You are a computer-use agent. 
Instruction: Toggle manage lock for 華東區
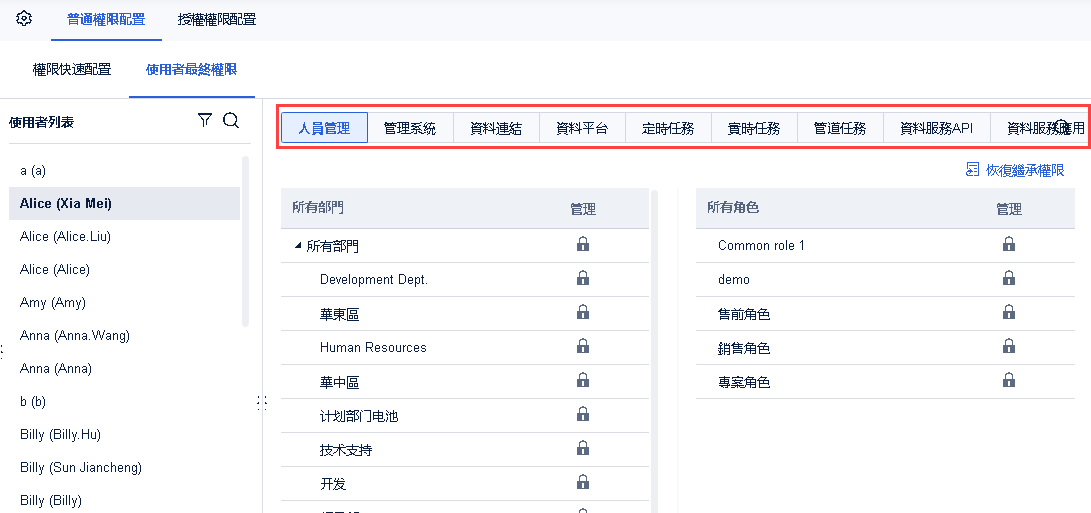click(x=583, y=312)
